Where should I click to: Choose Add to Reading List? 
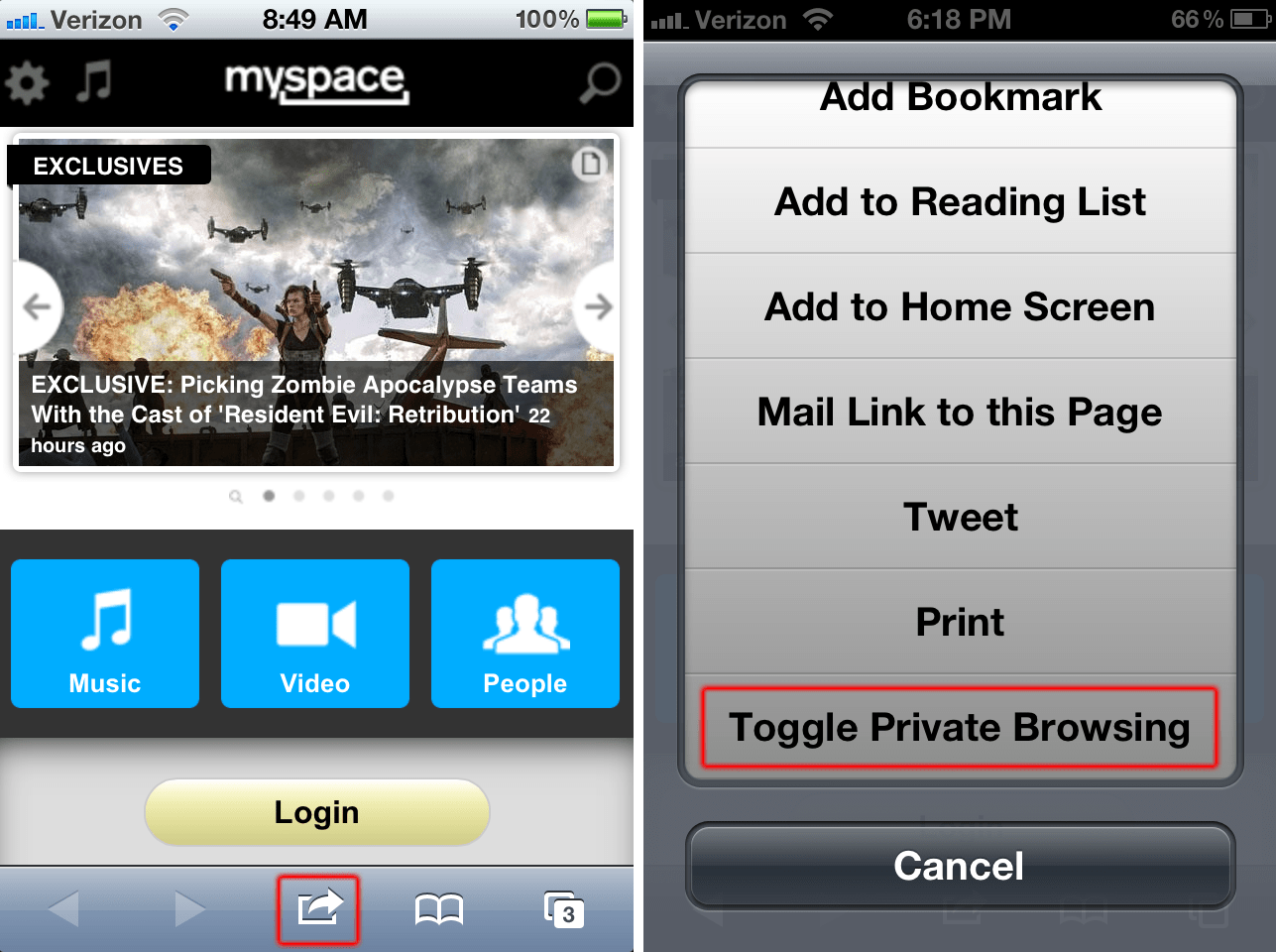tap(960, 201)
